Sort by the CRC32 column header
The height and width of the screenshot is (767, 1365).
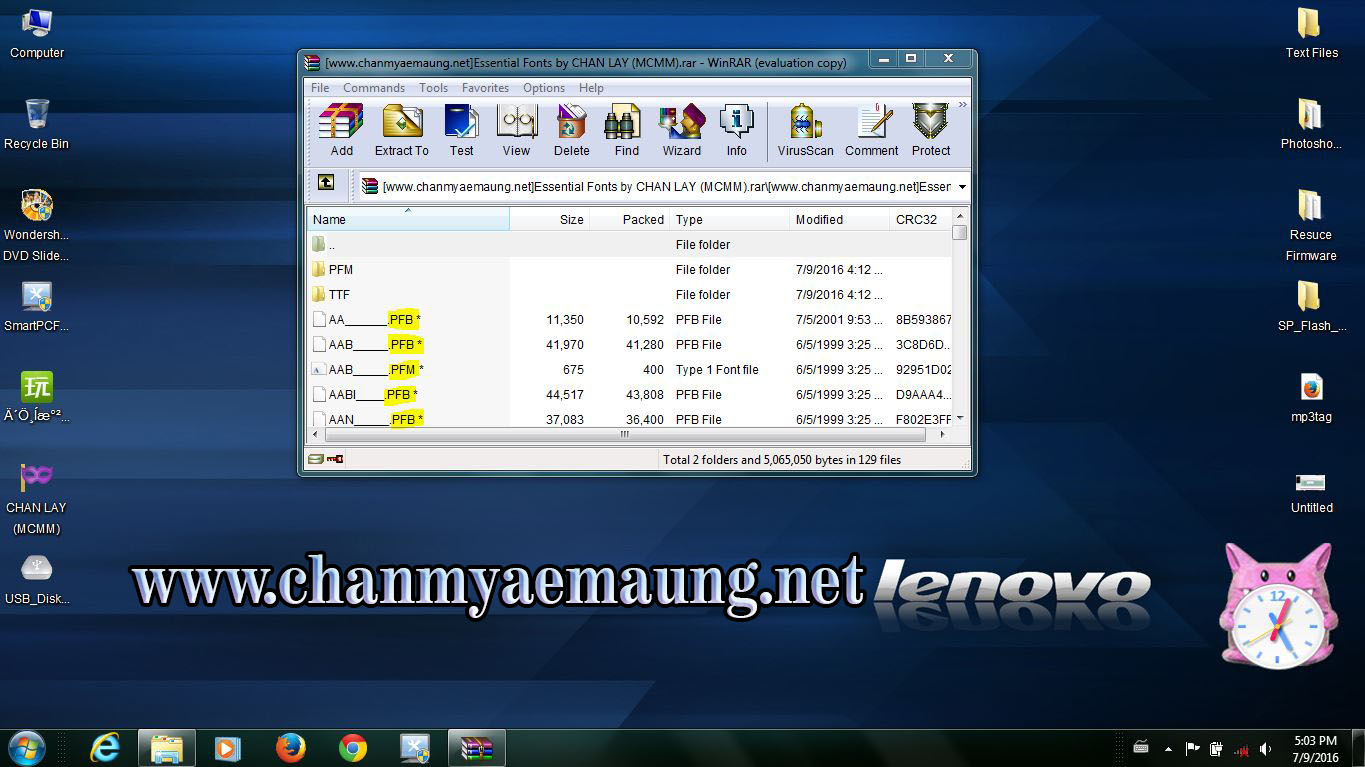pyautogui.click(x=920, y=219)
